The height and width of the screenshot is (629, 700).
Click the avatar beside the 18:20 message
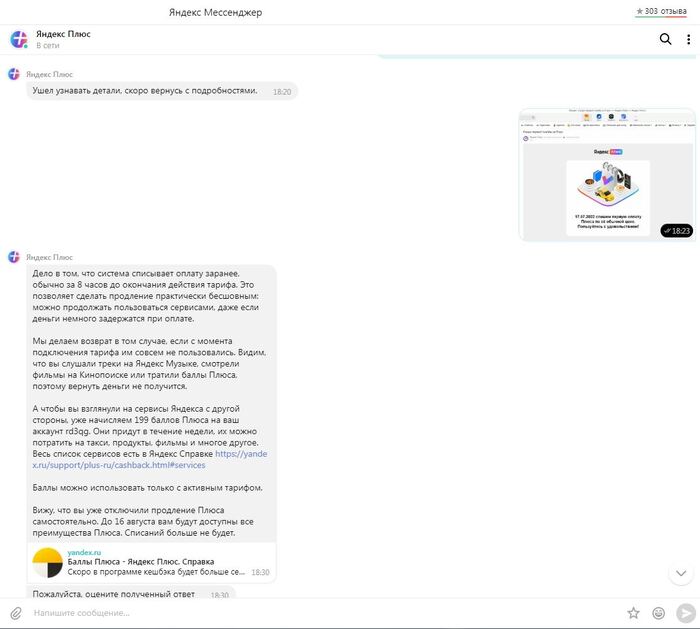click(14, 74)
